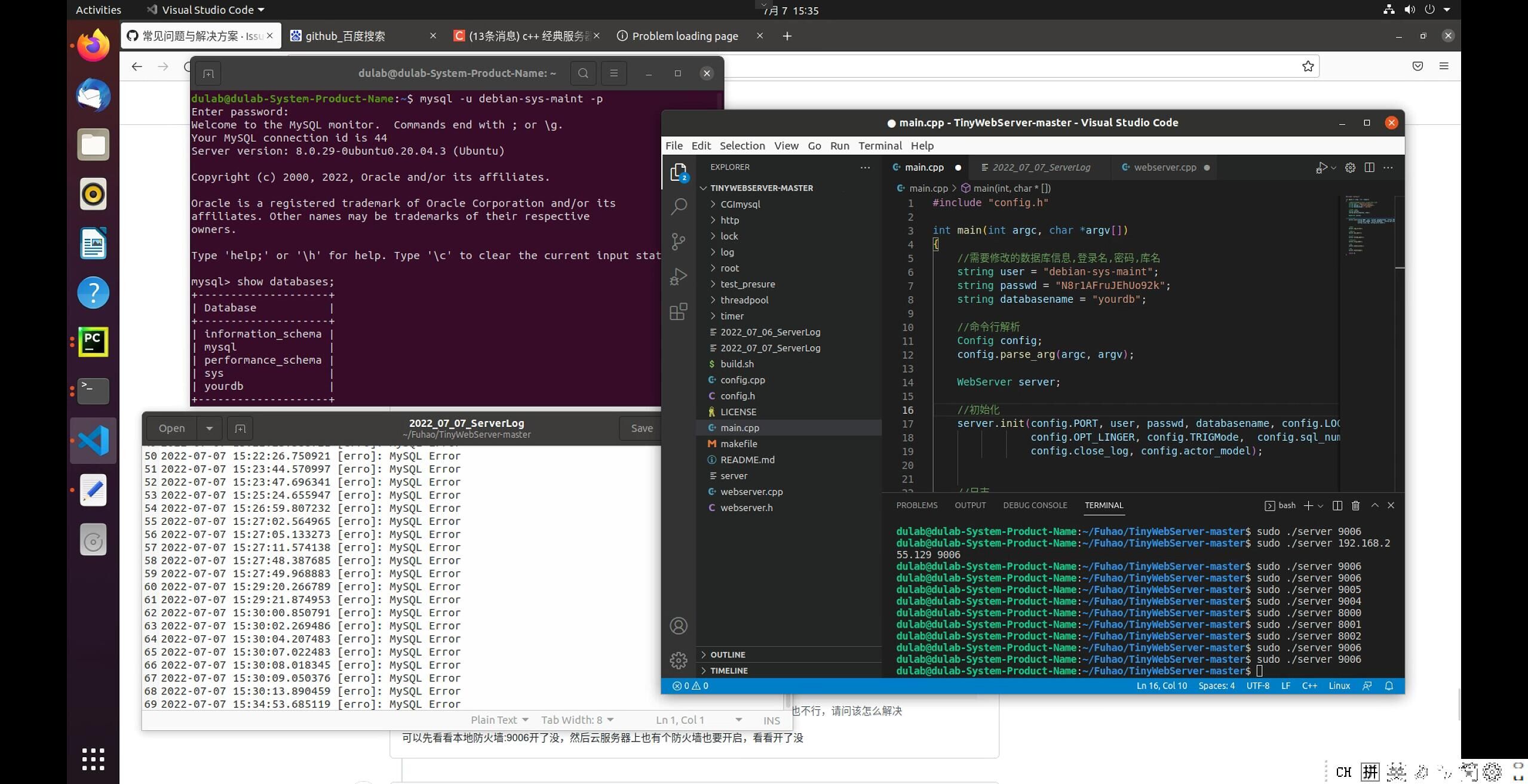
Task: Toggle notifications via the status bar bell
Action: coord(1388,686)
